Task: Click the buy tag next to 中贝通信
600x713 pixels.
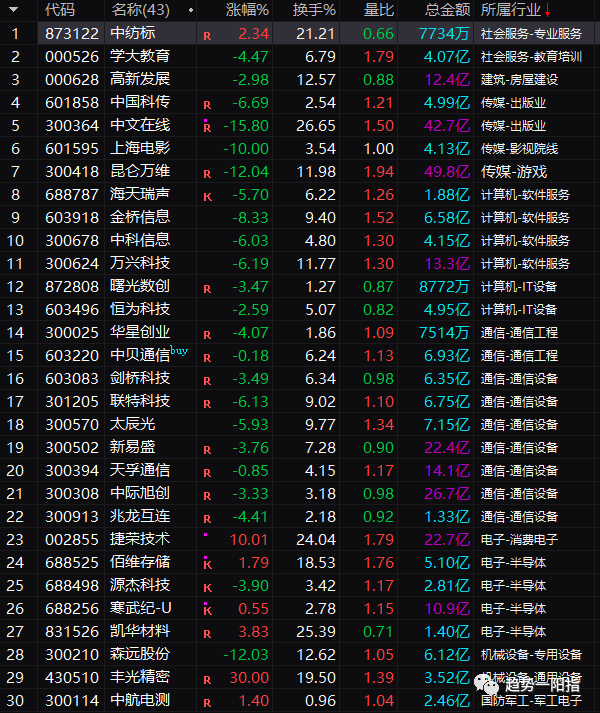Action: click(179, 351)
